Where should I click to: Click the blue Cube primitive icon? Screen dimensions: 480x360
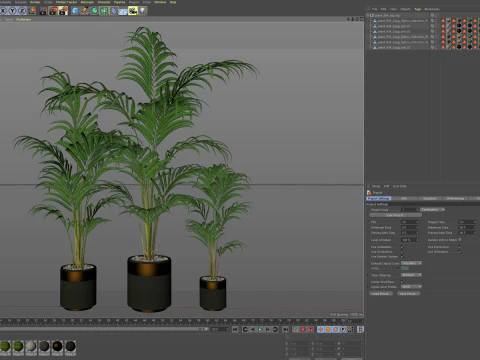75,11
